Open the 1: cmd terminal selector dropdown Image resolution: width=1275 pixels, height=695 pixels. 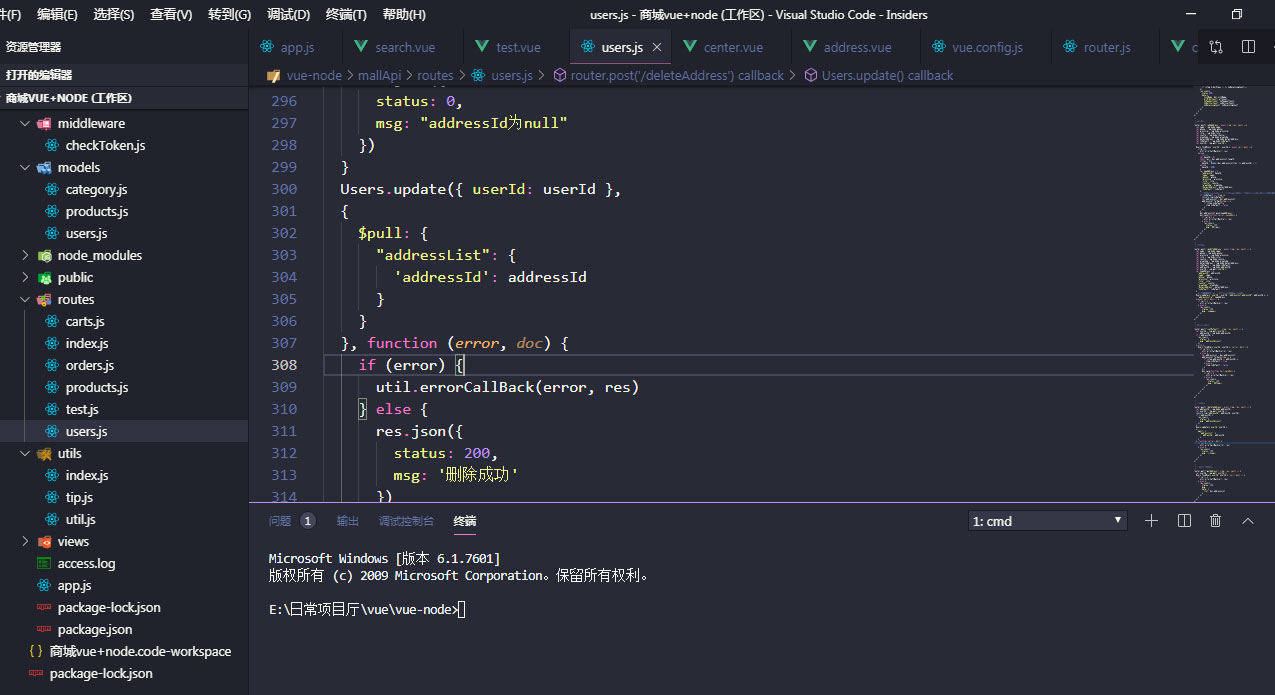click(x=1048, y=521)
